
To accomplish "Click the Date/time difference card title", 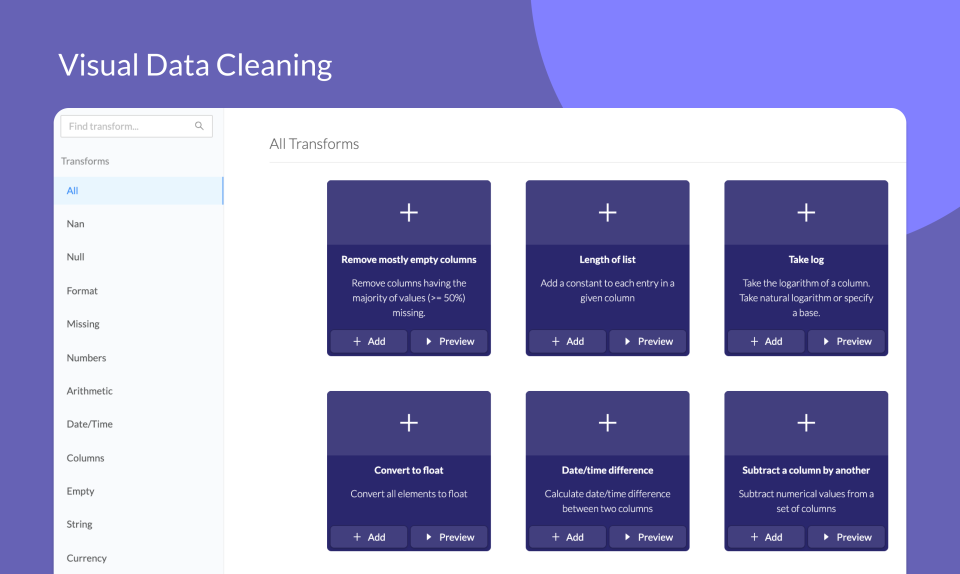I will pos(607,470).
